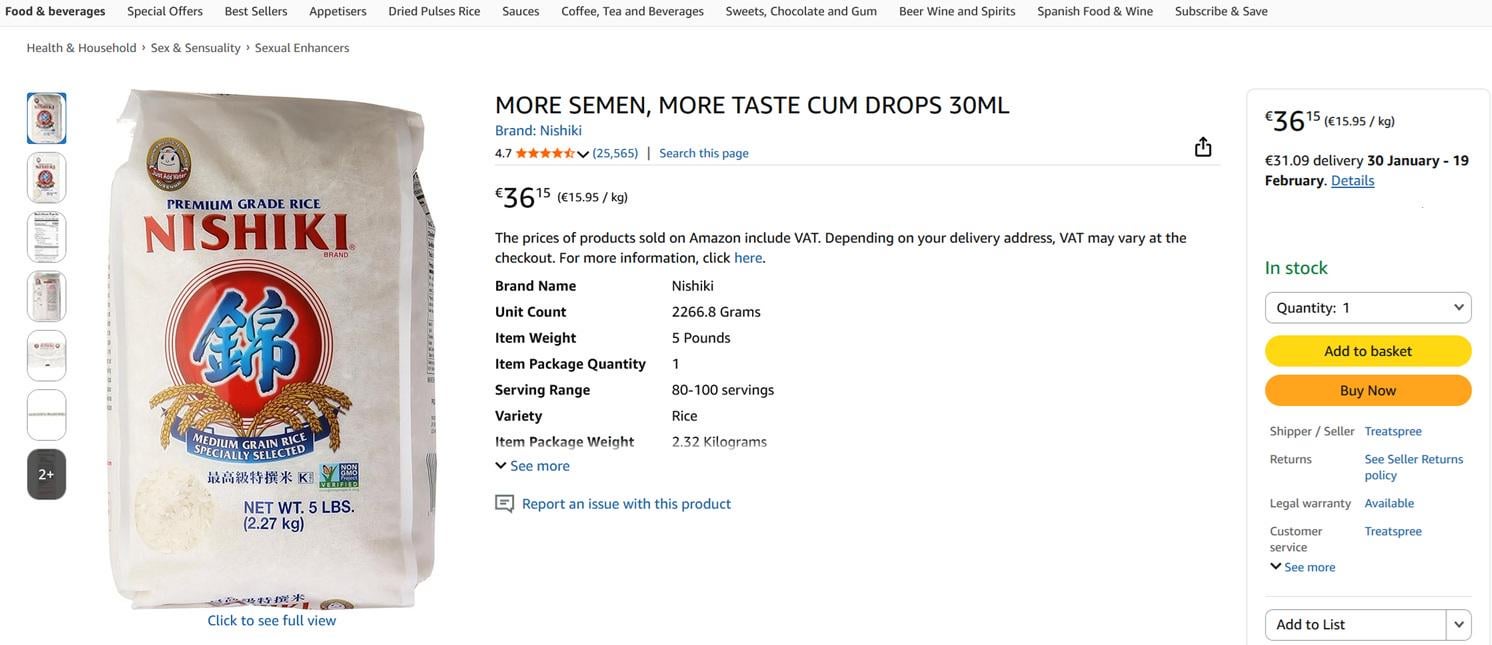The height and width of the screenshot is (645, 1492).
Task: Expand See more under Customer service
Action: (x=1303, y=567)
